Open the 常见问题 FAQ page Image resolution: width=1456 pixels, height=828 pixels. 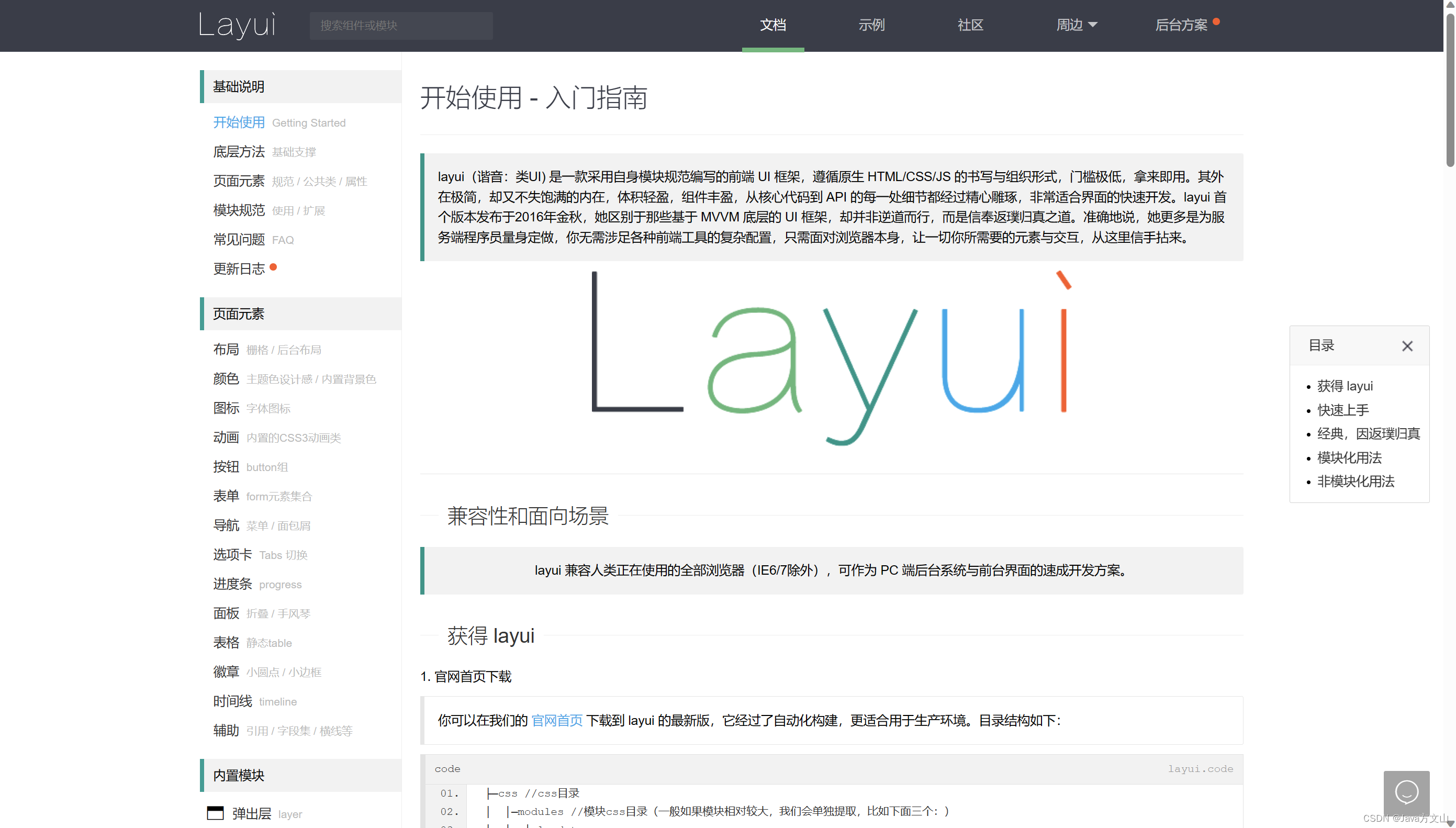coord(239,239)
